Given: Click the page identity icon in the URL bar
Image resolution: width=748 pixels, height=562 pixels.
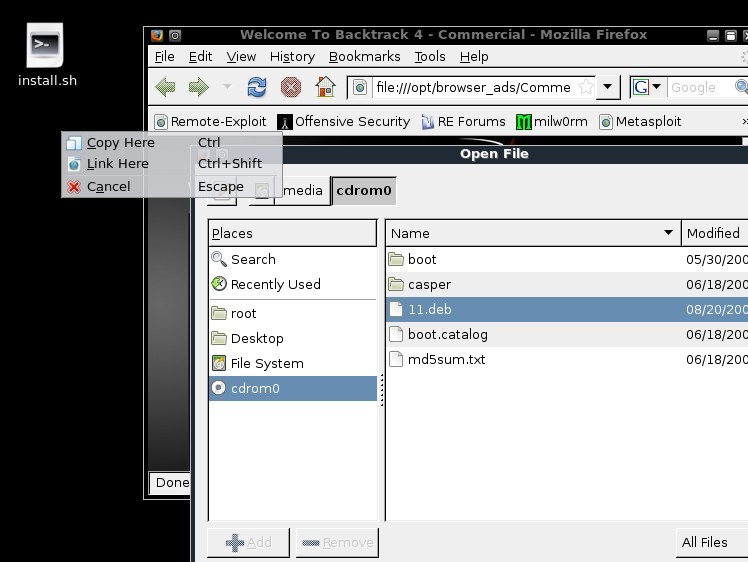Looking at the screenshot, I should click(x=360, y=87).
